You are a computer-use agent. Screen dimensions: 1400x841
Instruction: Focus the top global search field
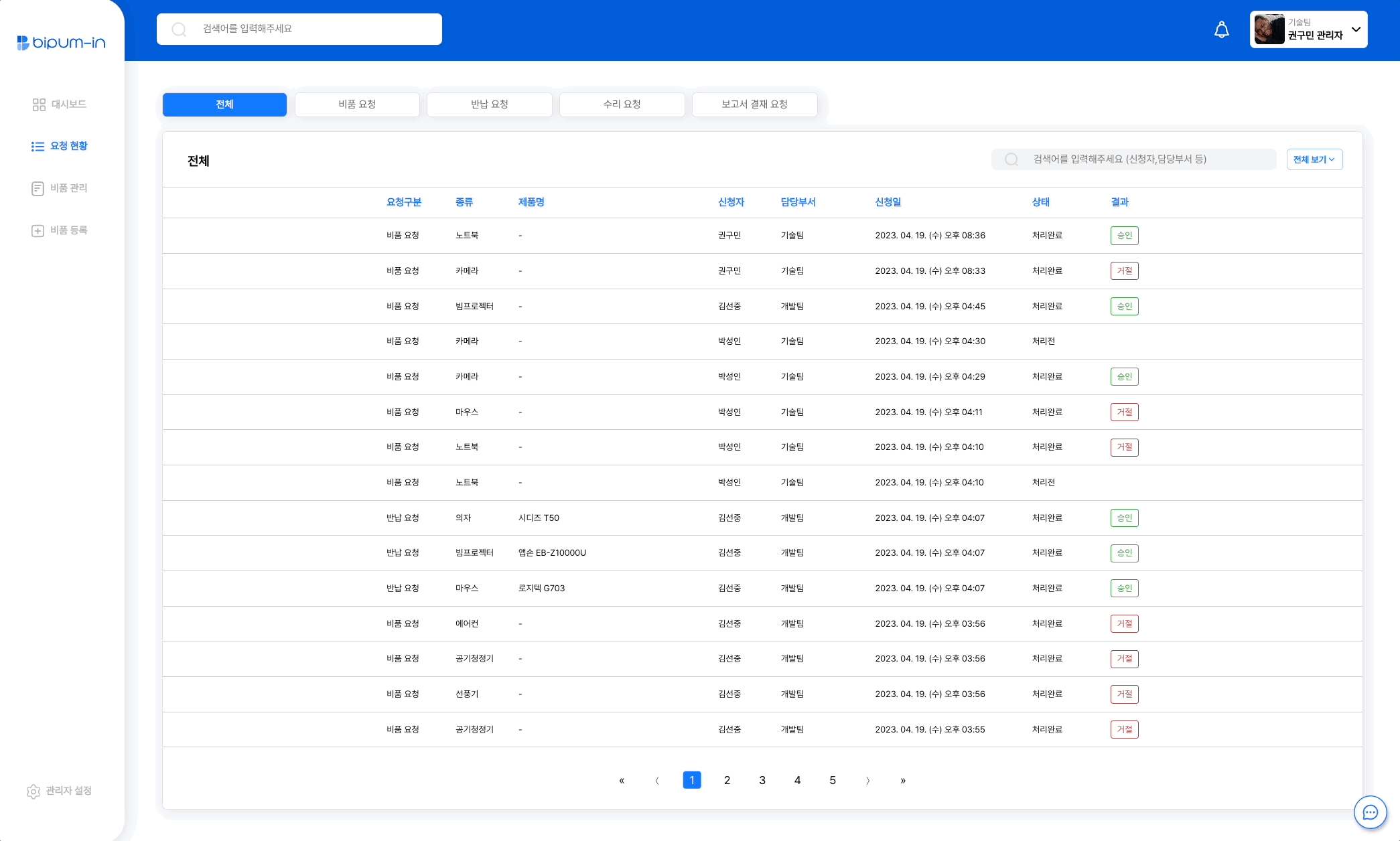(299, 29)
